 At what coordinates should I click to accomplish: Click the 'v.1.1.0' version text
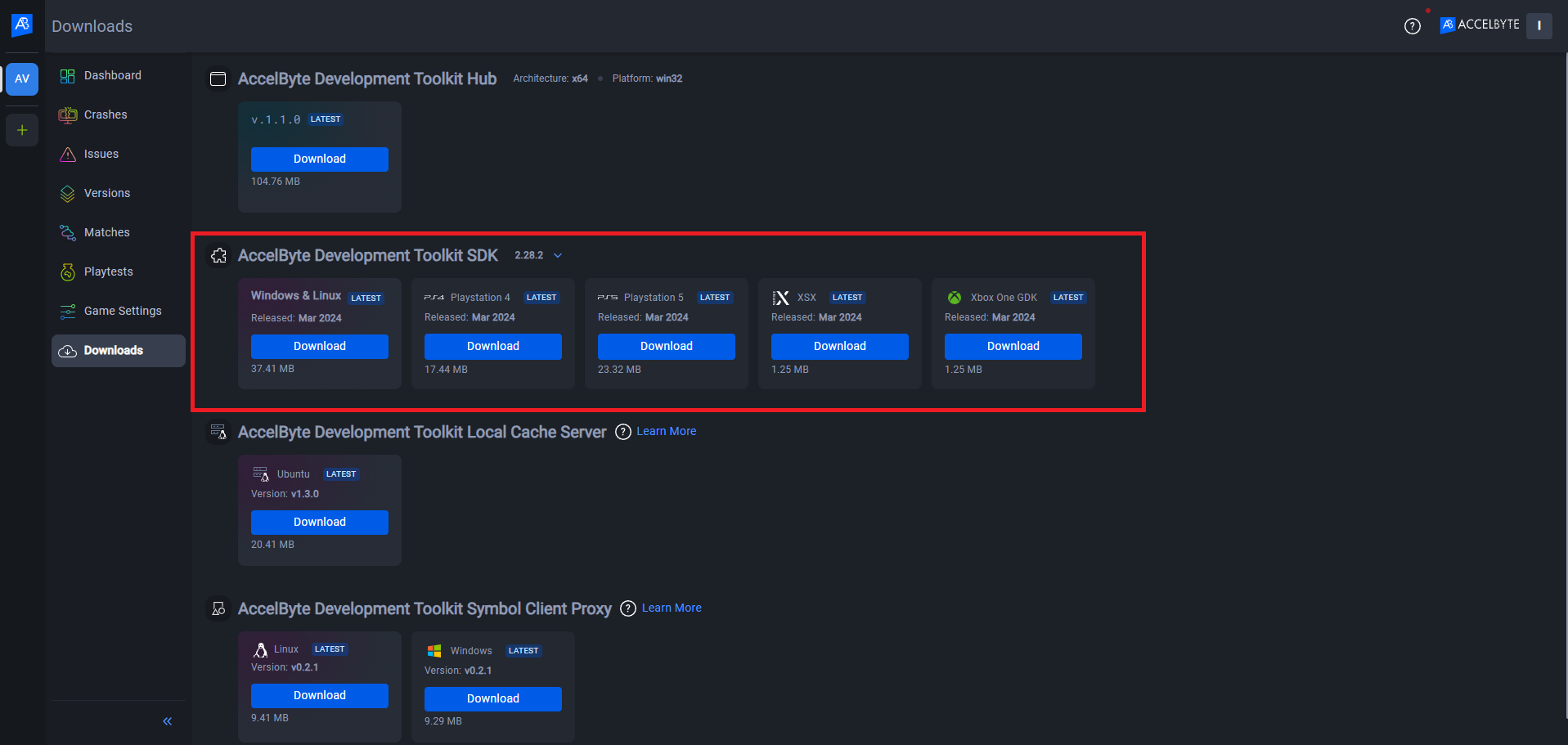(276, 120)
